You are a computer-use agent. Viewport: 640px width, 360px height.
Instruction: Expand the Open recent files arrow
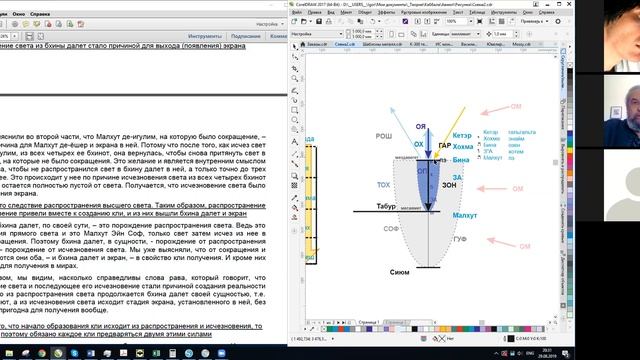310,21
